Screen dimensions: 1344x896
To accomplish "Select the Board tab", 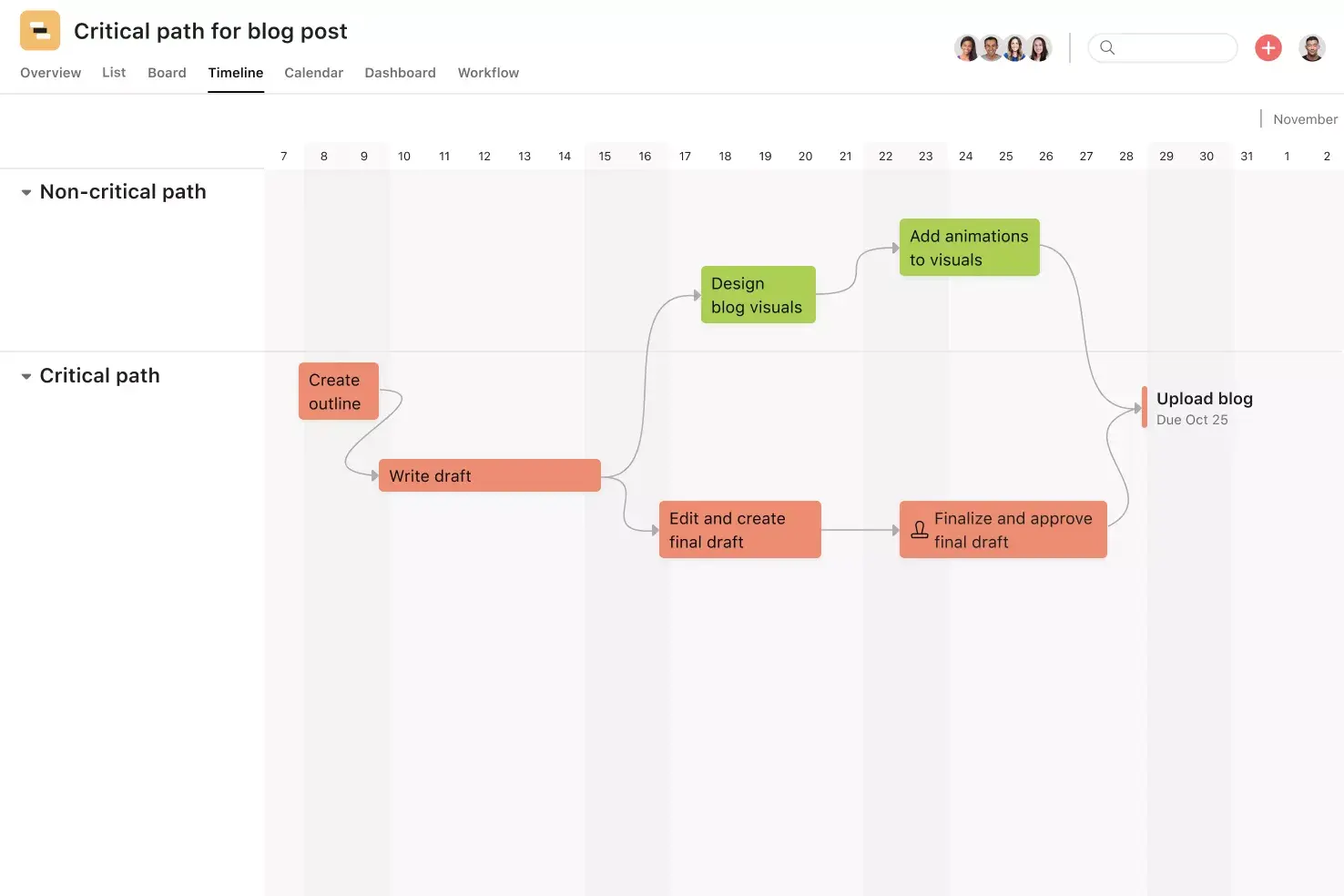I will coord(167,73).
